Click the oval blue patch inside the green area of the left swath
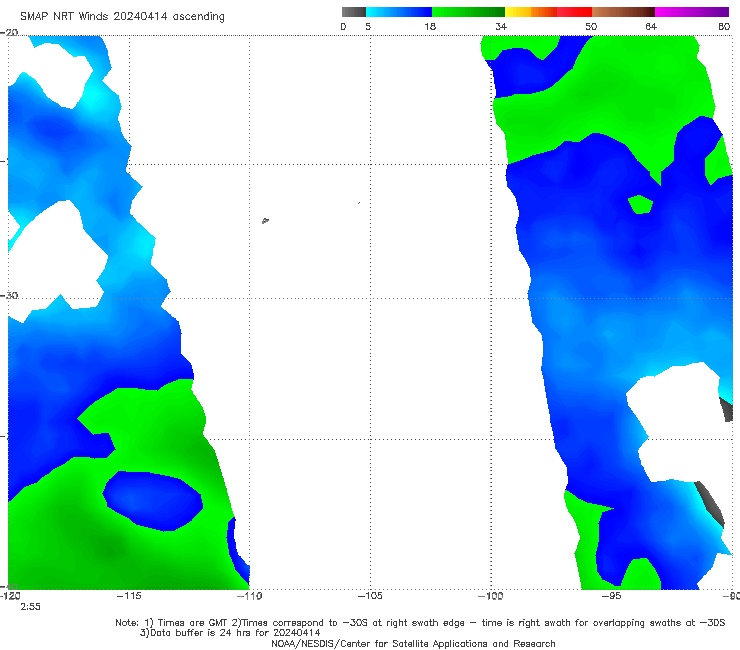Viewport: 740px width, 650px height. point(153,501)
